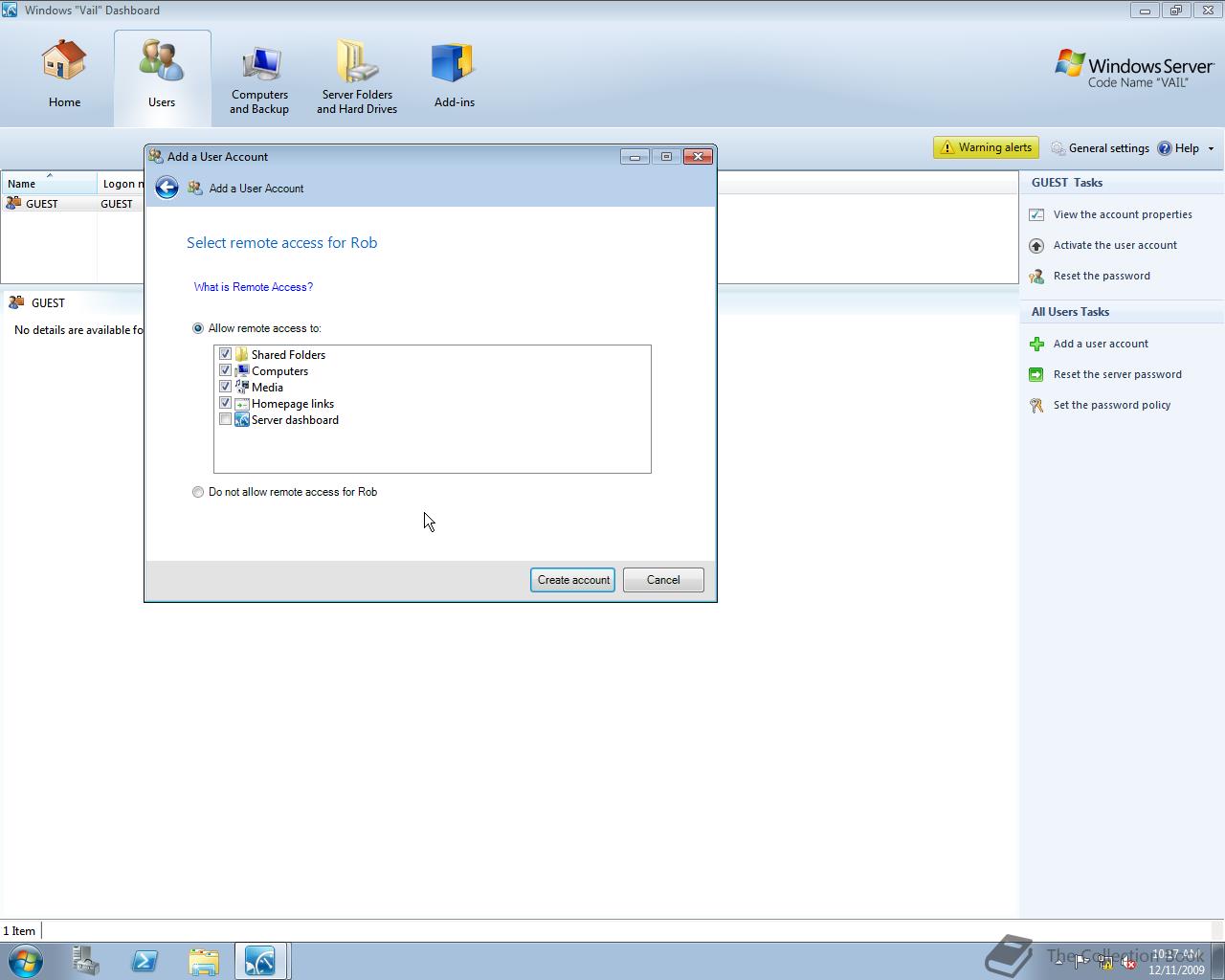This screenshot has height=980, width=1225.
Task: Click the green plus Add user icon
Action: pos(1036,344)
